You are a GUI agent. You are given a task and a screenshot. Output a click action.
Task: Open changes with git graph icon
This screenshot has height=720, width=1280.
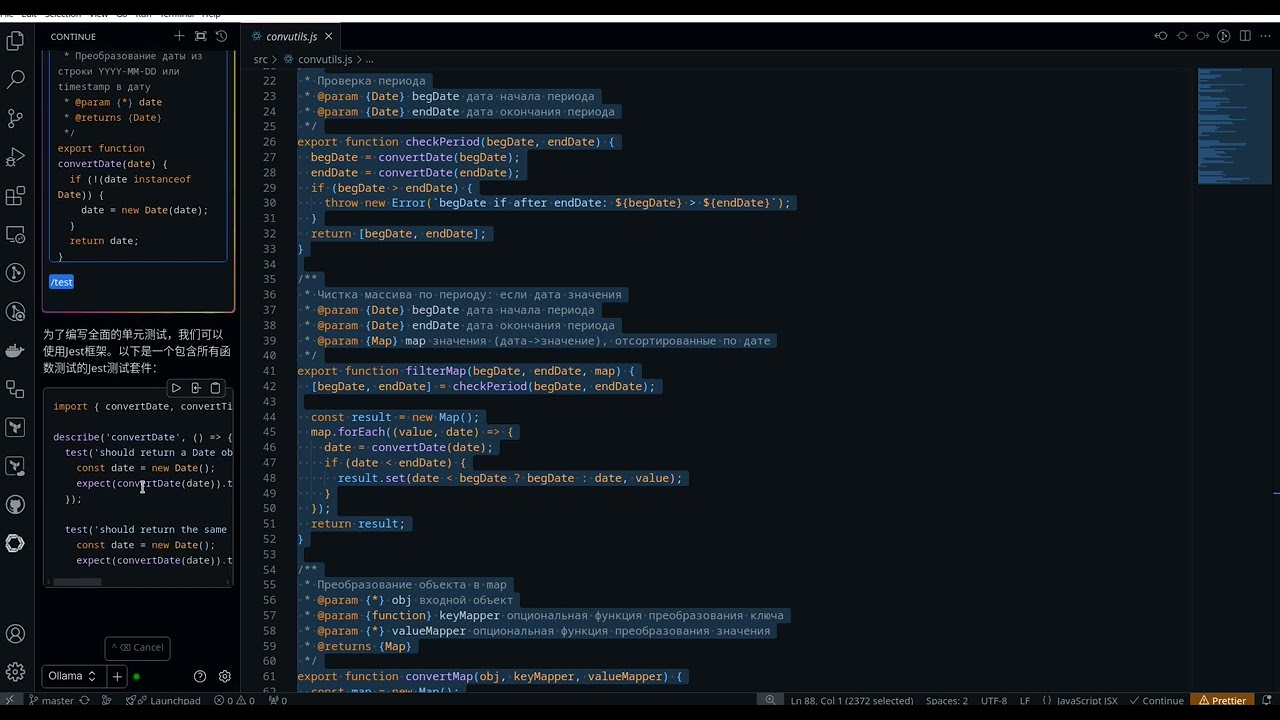[1224, 36]
